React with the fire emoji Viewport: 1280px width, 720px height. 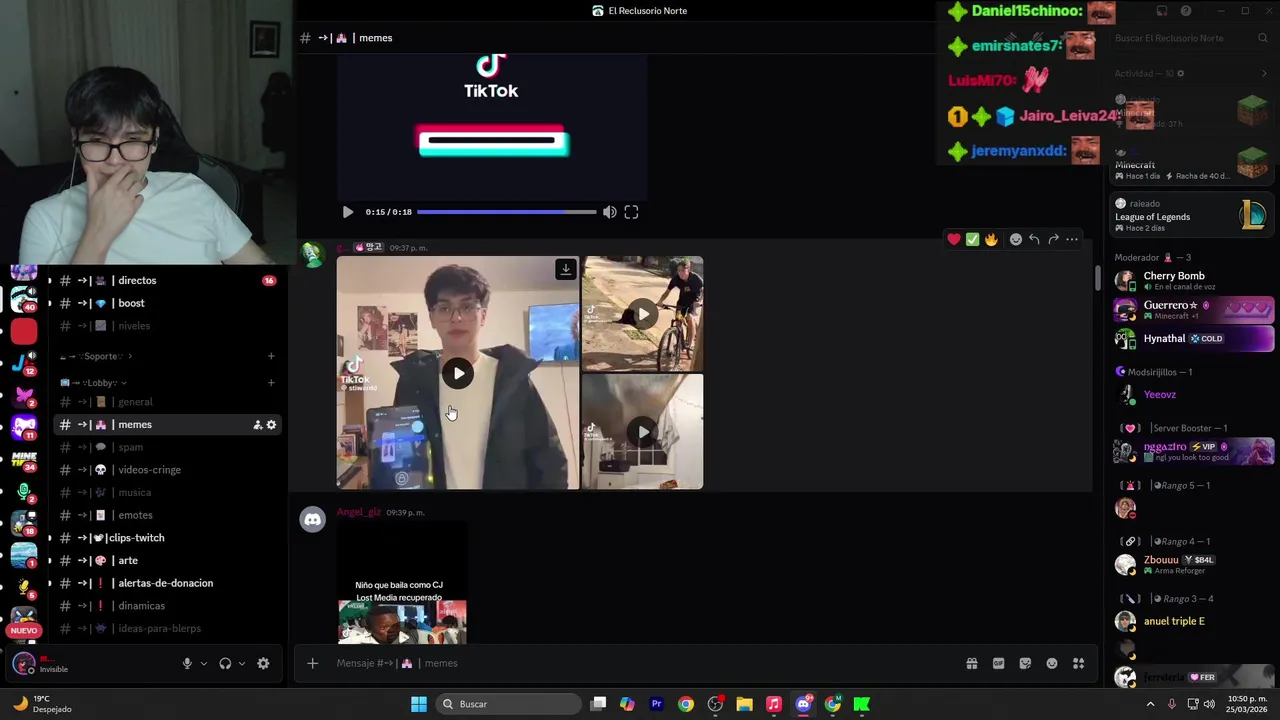pos(991,239)
